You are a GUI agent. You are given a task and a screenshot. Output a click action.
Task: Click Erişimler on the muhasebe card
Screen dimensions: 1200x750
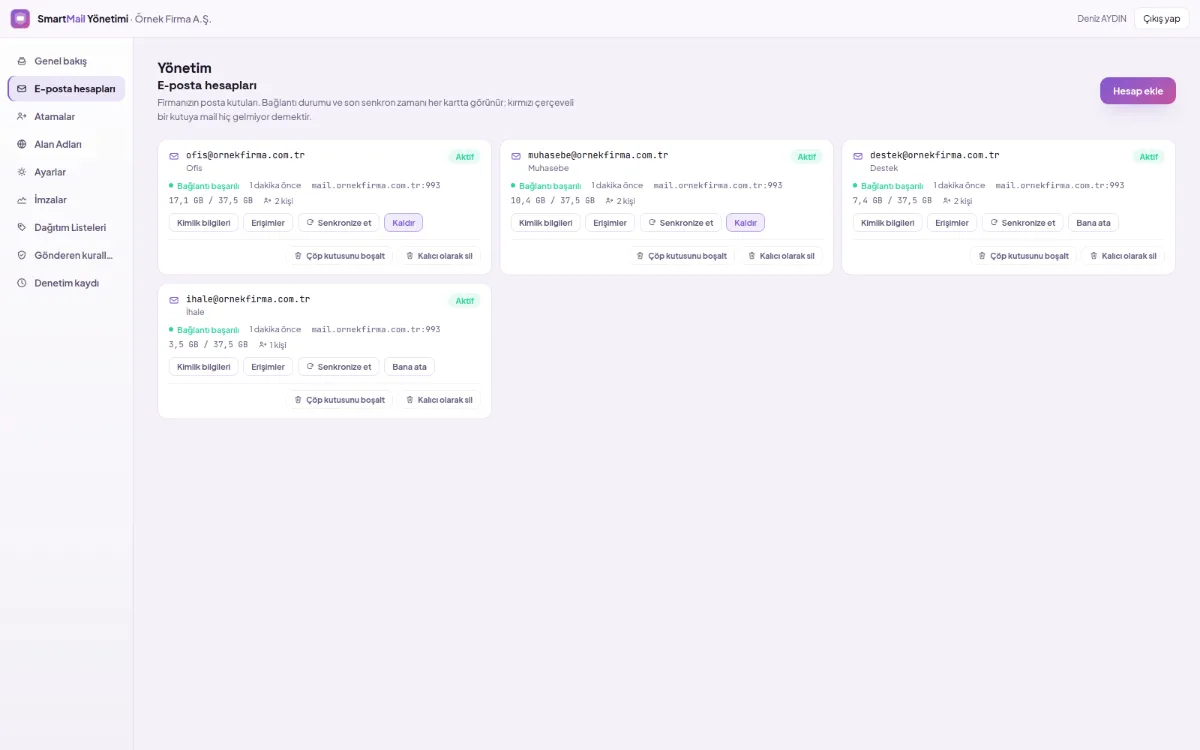coord(610,223)
